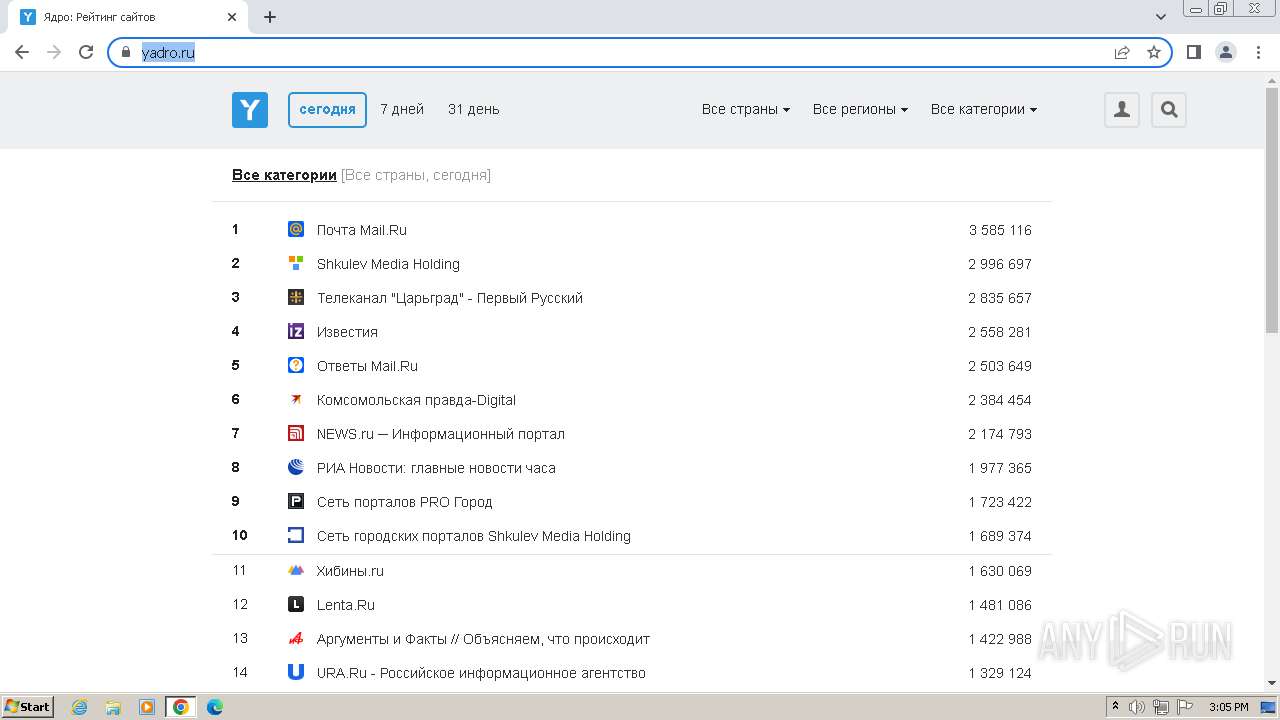Screen dimensions: 1280x720
Task: Open the Комсомольская правда-Digital link
Action: 416,400
